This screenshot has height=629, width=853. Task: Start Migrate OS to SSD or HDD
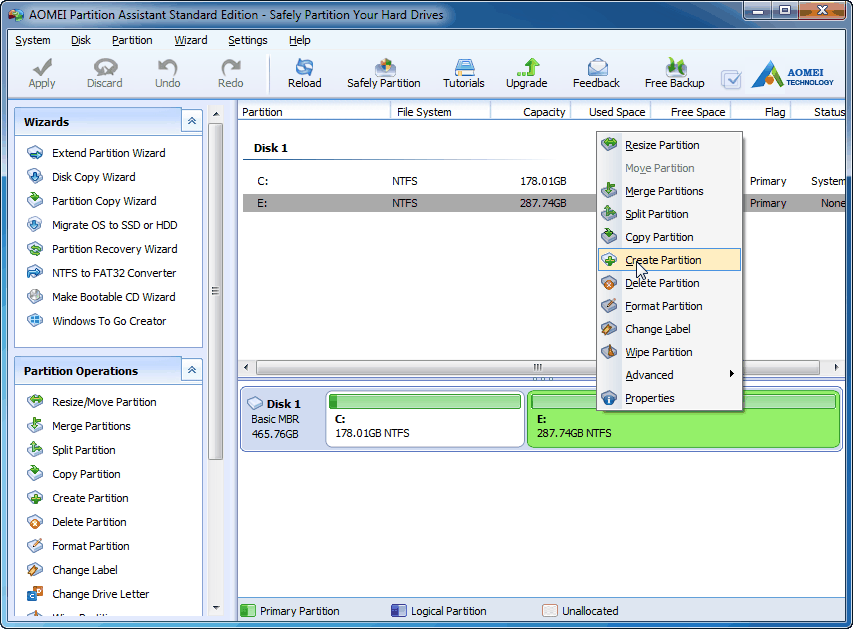[102, 225]
